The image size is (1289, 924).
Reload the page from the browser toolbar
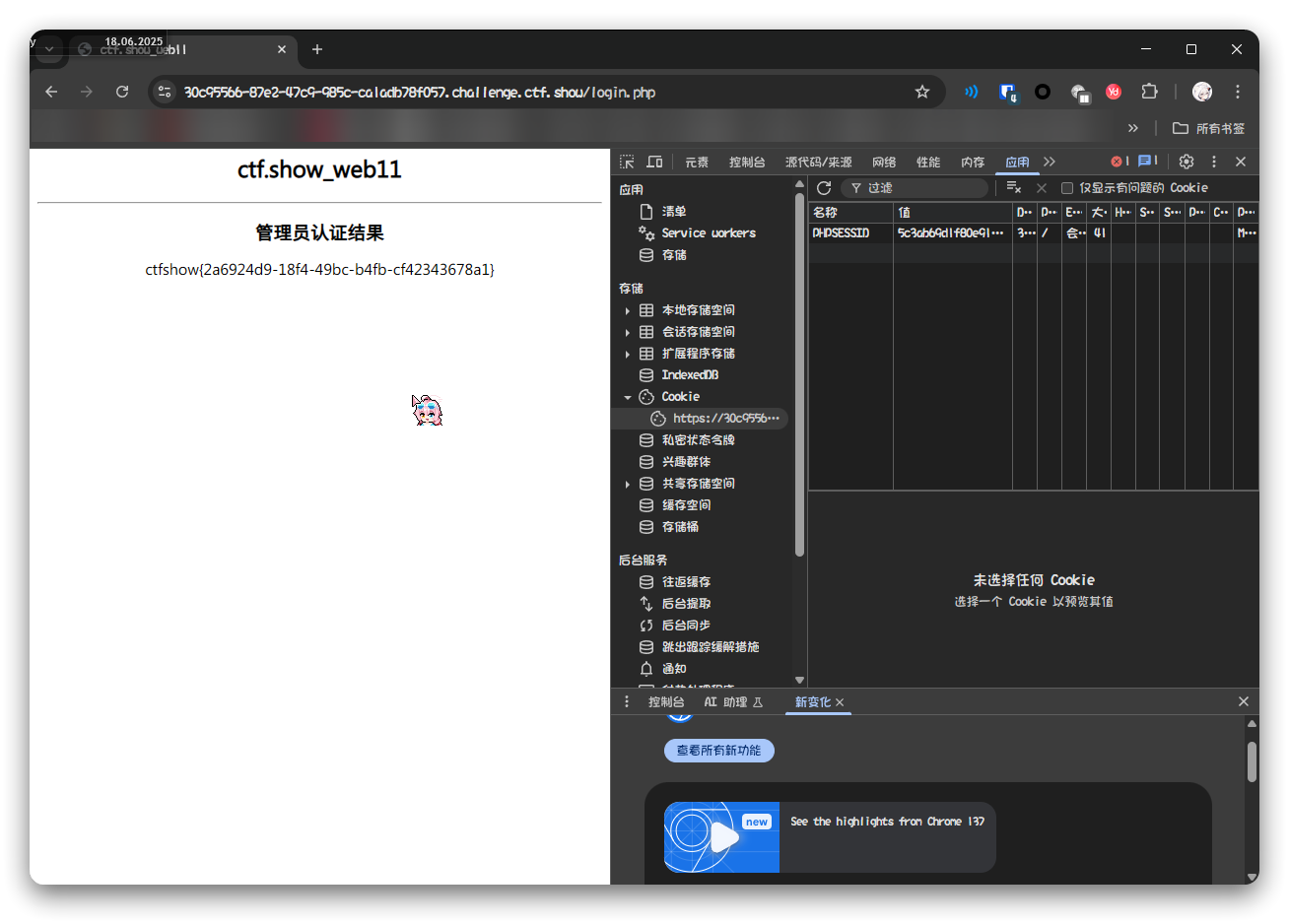tap(122, 92)
